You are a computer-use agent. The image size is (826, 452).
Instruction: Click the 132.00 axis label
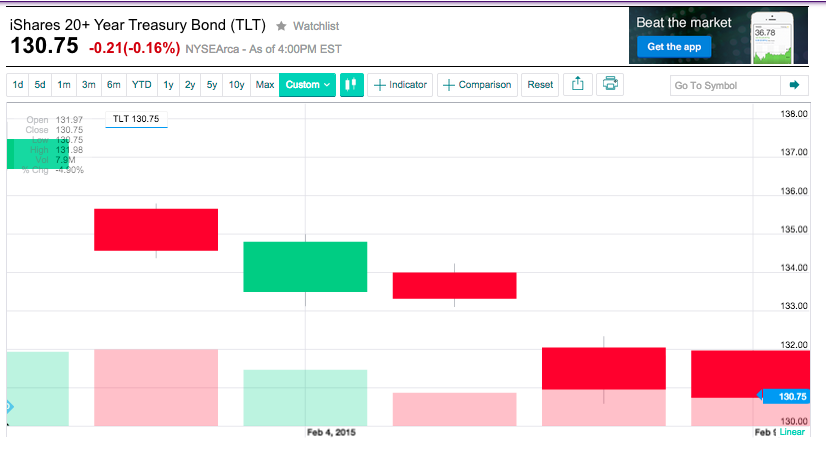click(x=794, y=345)
